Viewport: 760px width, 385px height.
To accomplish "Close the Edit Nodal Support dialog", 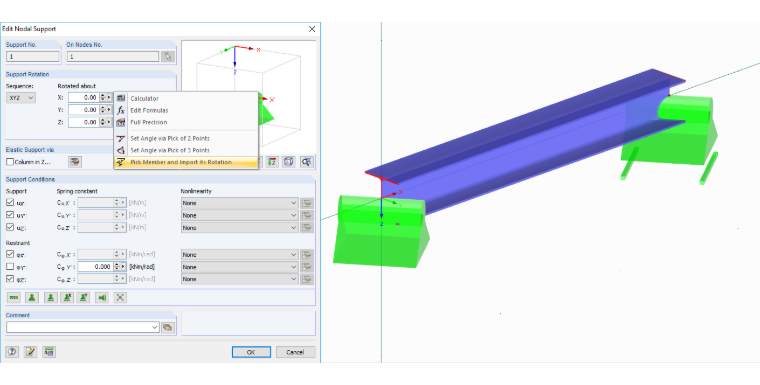I will (312, 29).
